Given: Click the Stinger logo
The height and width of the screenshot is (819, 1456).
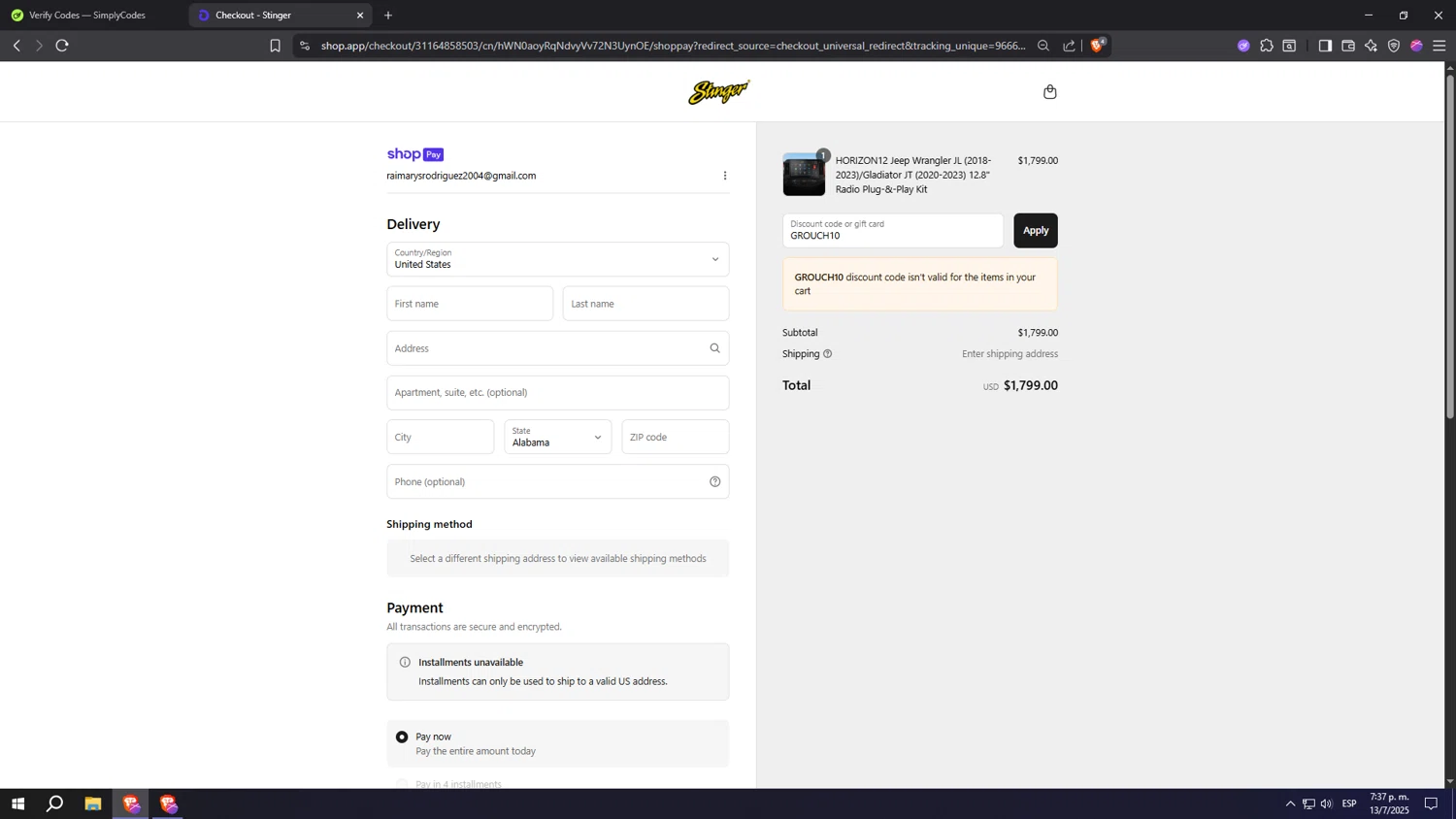Looking at the screenshot, I should click(718, 92).
